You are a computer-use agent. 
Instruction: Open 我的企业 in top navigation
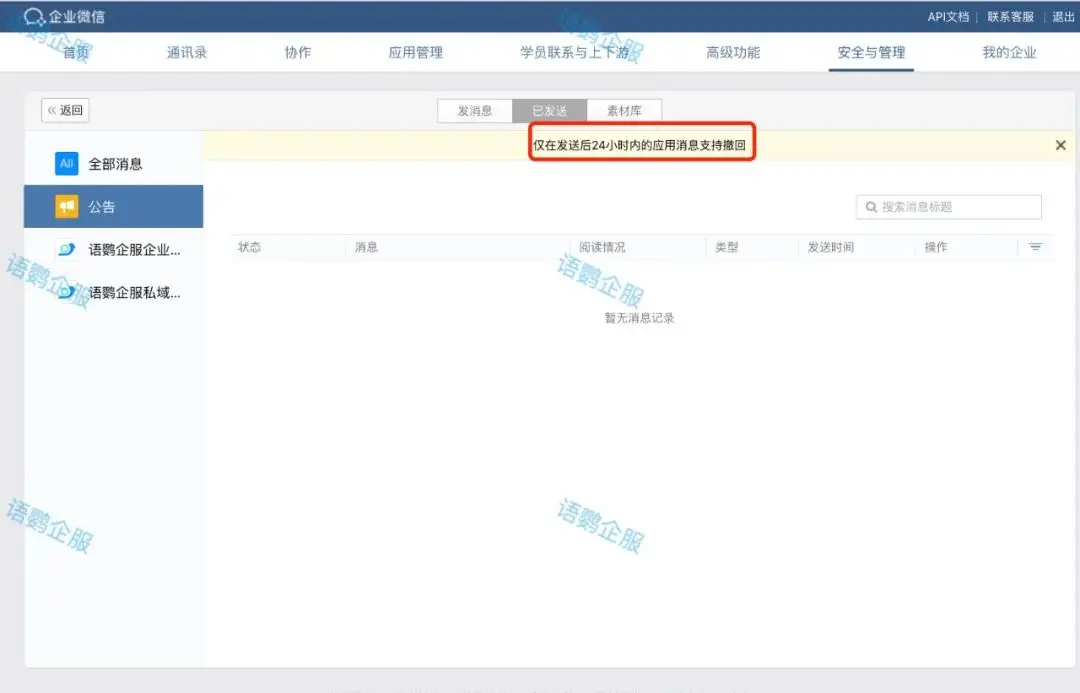[x=1009, y=53]
